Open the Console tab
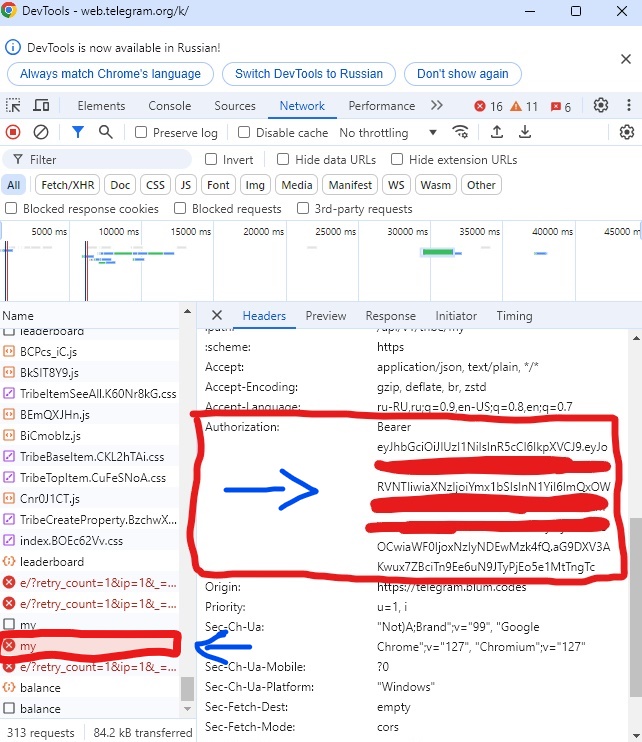The image size is (642, 742). [x=169, y=106]
